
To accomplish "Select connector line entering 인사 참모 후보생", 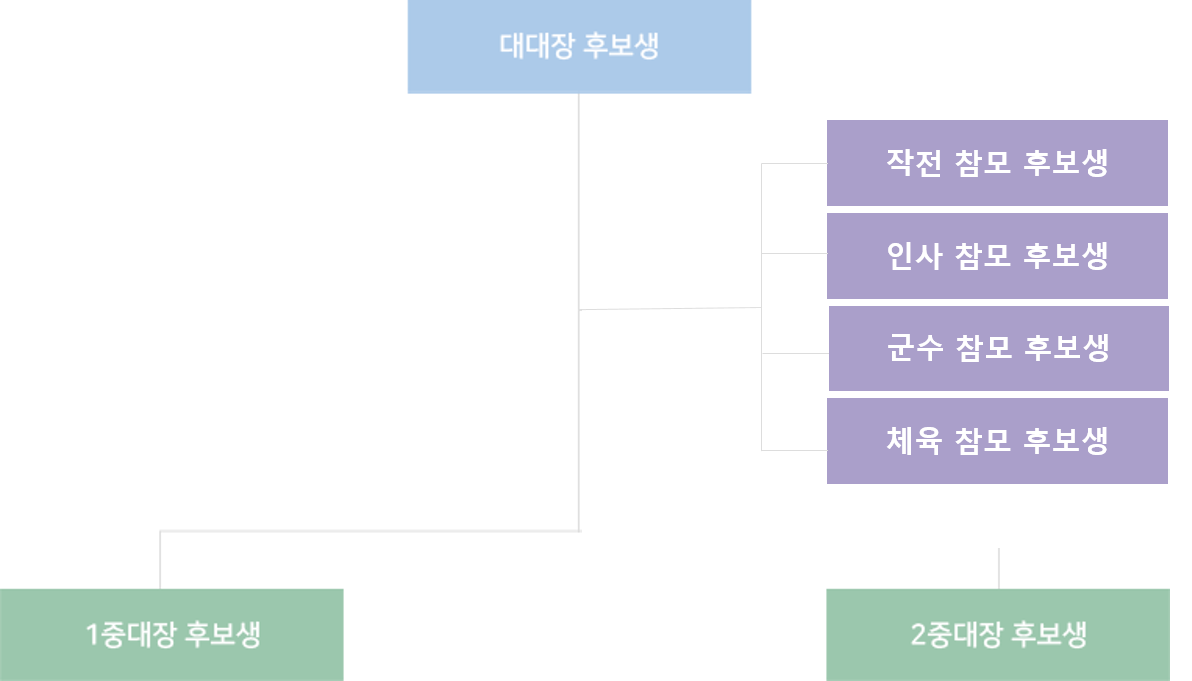I will pyautogui.click(x=794, y=254).
